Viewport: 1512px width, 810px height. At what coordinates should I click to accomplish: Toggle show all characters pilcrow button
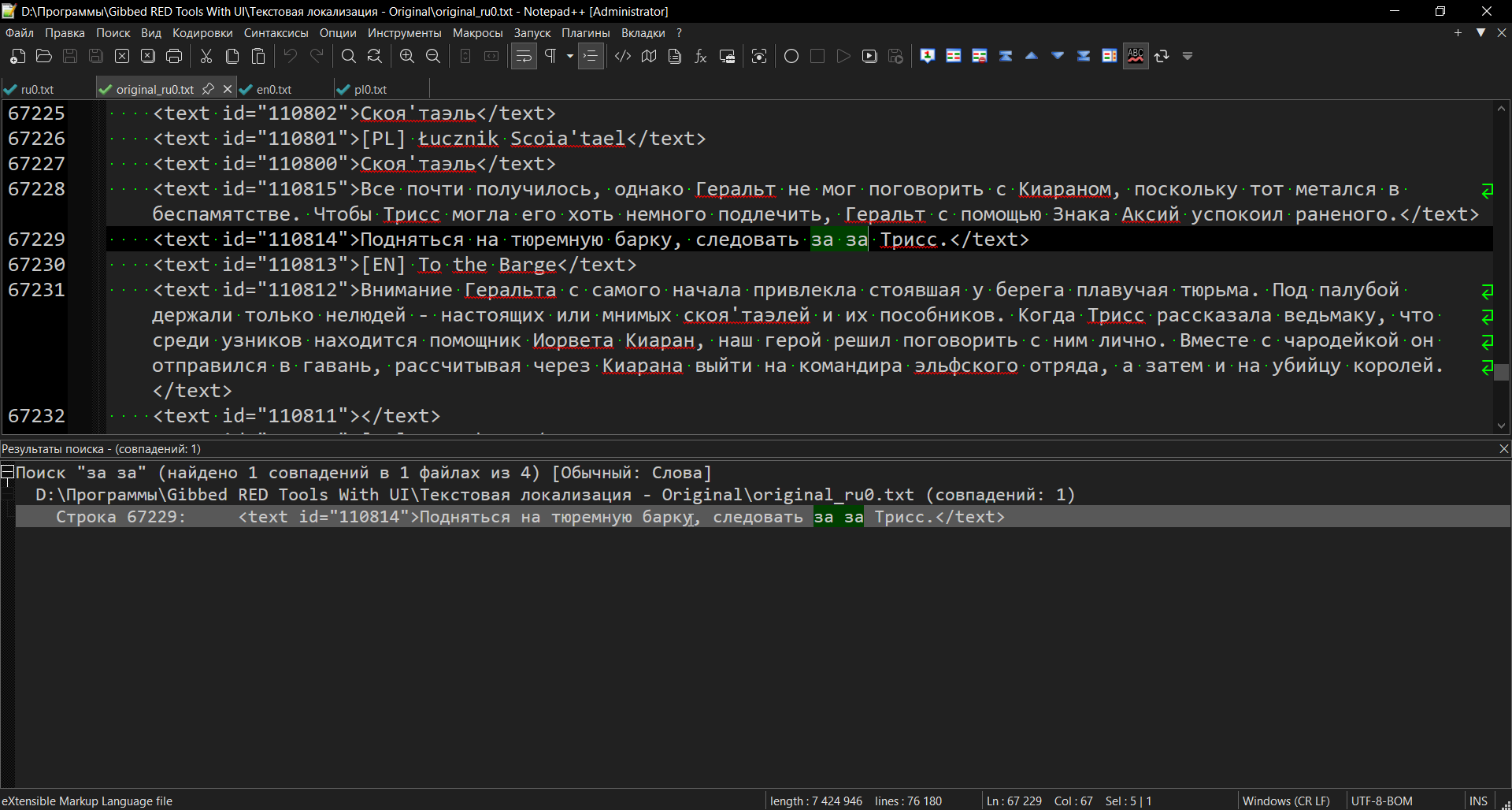pos(550,56)
